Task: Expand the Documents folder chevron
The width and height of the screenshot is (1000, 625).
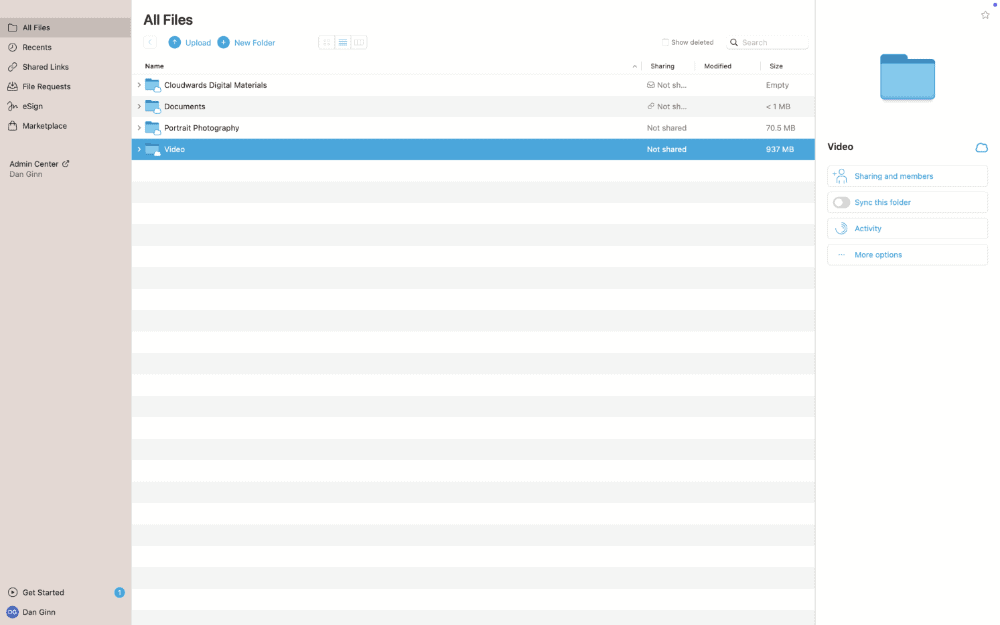Action: coord(139,106)
